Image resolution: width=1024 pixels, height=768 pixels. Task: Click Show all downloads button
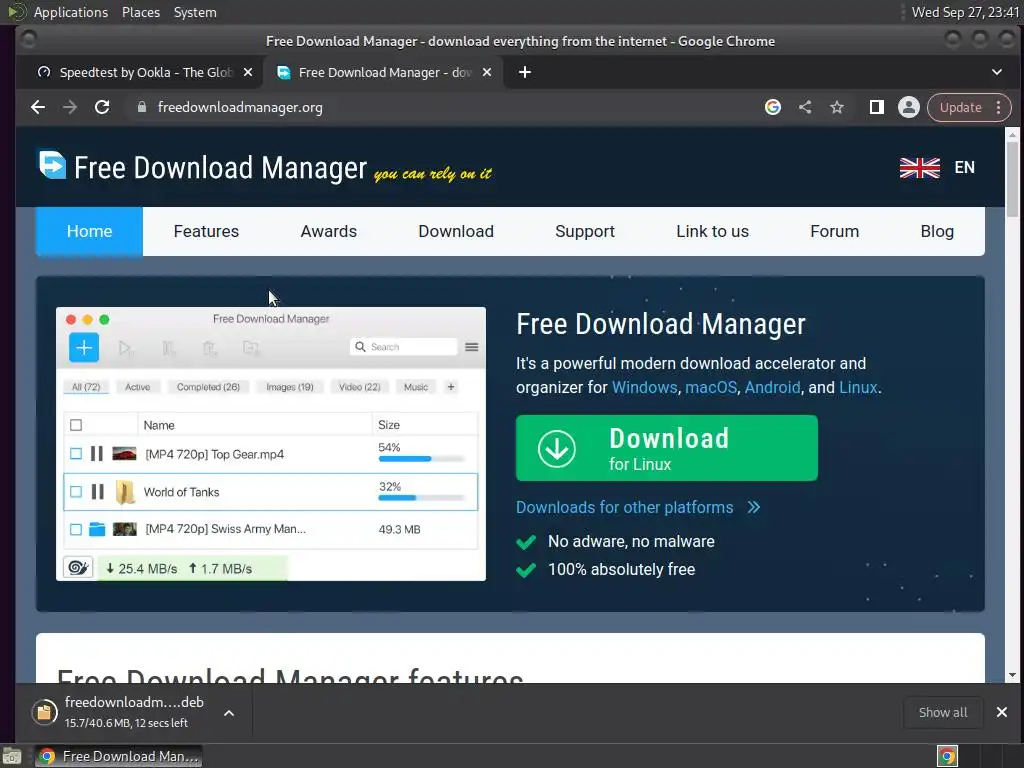(x=943, y=712)
